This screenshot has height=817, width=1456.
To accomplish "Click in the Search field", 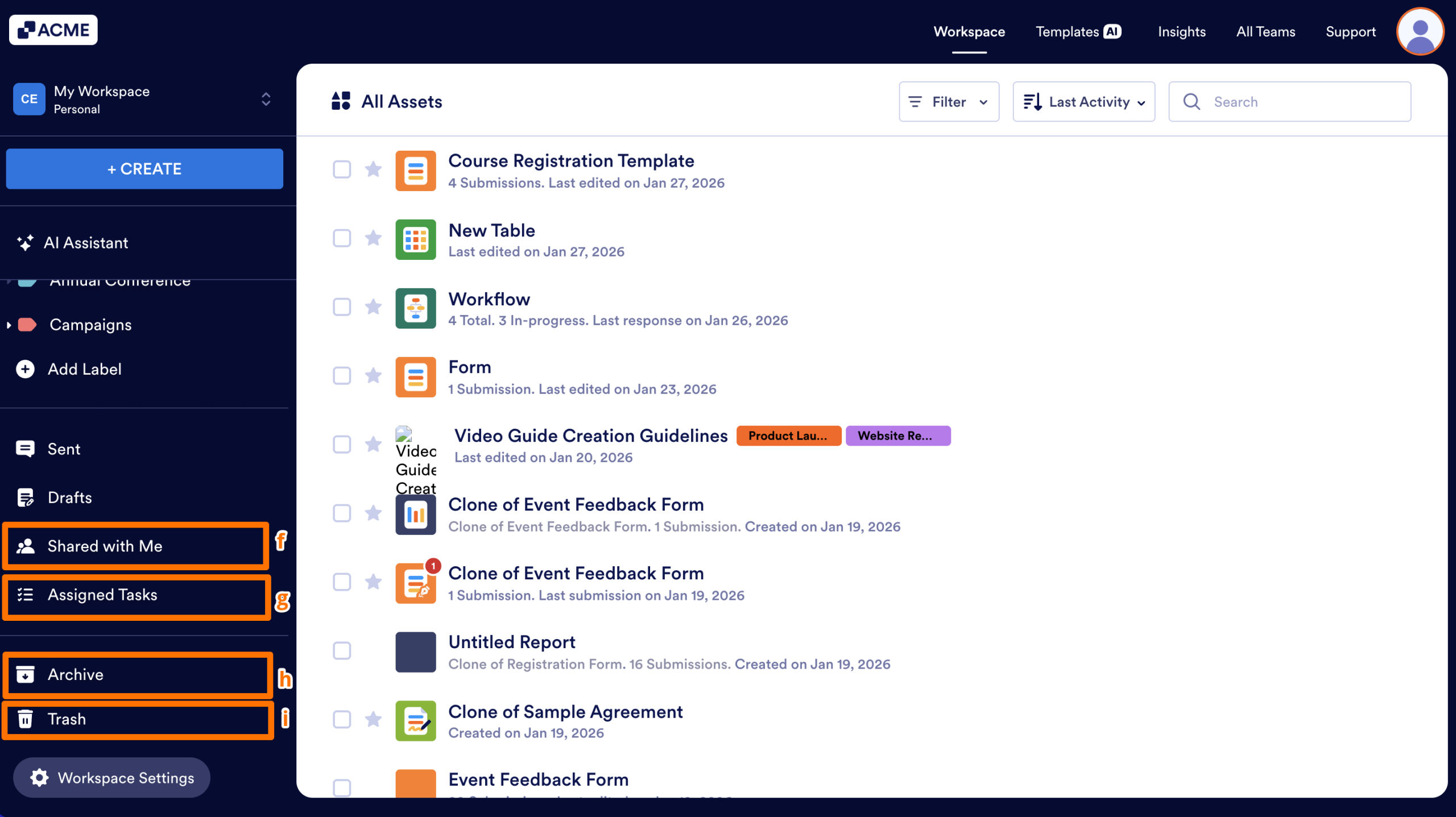I will tap(1289, 102).
